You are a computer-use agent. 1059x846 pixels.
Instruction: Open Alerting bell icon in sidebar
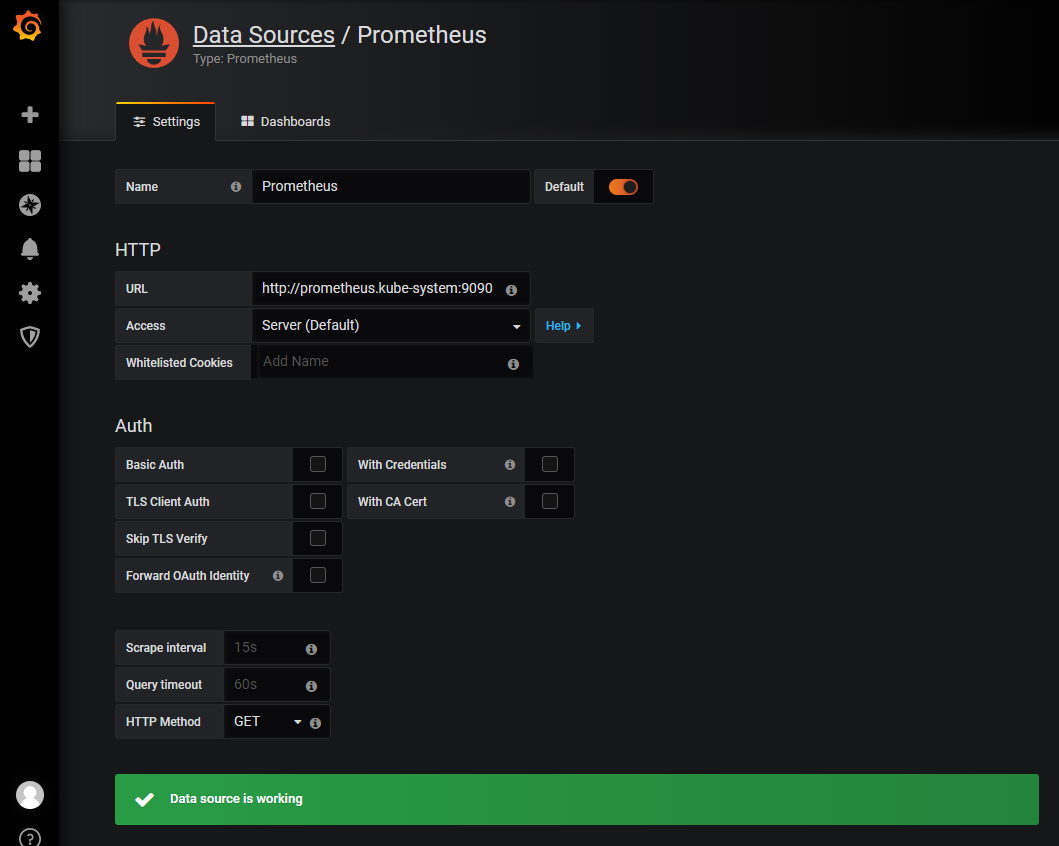click(30, 248)
